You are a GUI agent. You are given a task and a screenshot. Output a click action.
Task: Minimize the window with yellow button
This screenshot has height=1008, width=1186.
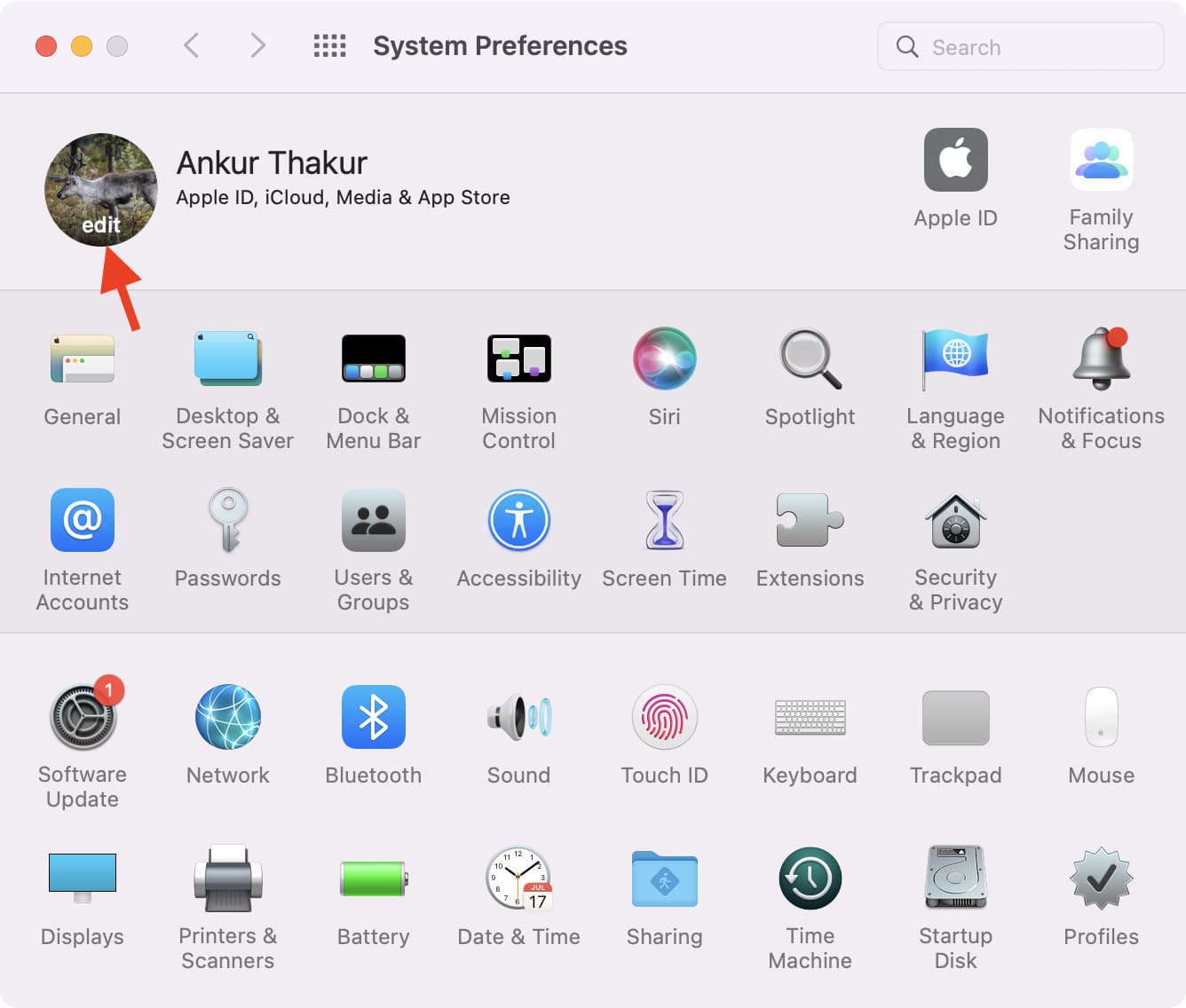coord(82,46)
